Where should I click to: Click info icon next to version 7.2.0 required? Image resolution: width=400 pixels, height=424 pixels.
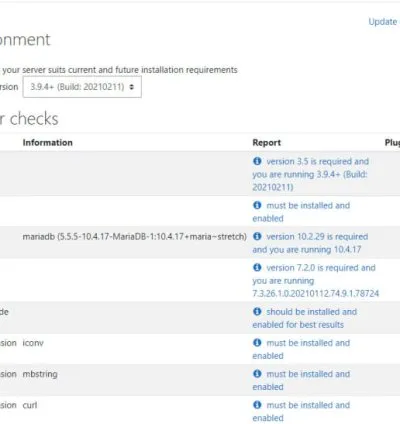(257, 268)
